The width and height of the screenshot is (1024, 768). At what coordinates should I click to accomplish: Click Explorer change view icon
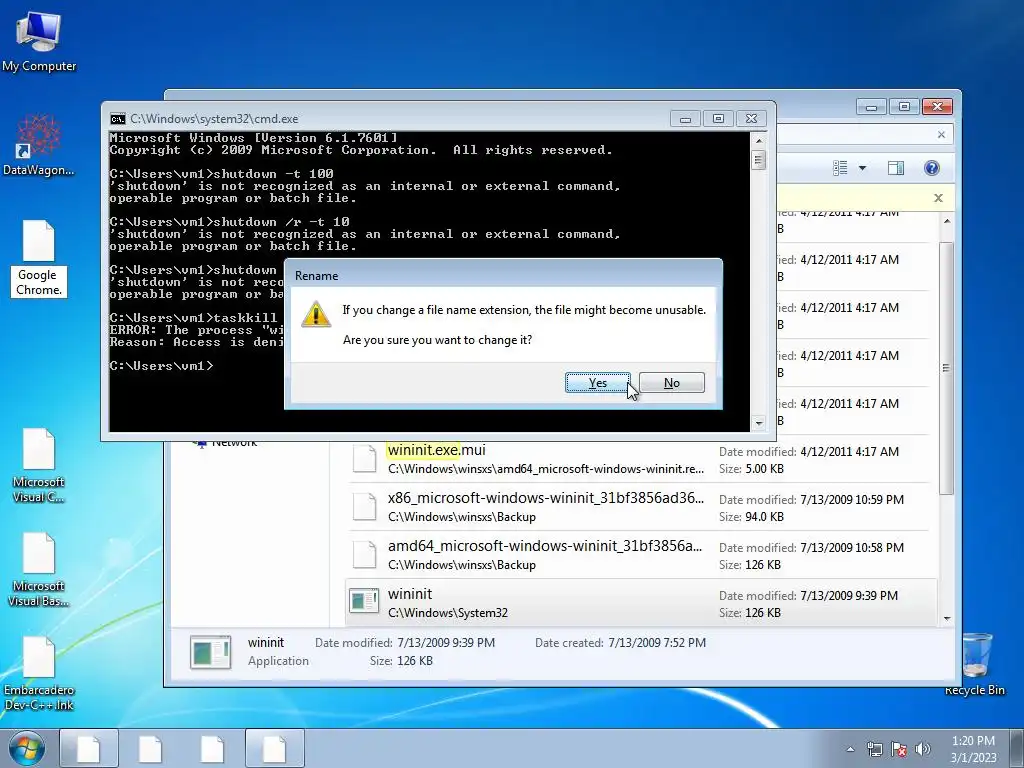(x=840, y=168)
